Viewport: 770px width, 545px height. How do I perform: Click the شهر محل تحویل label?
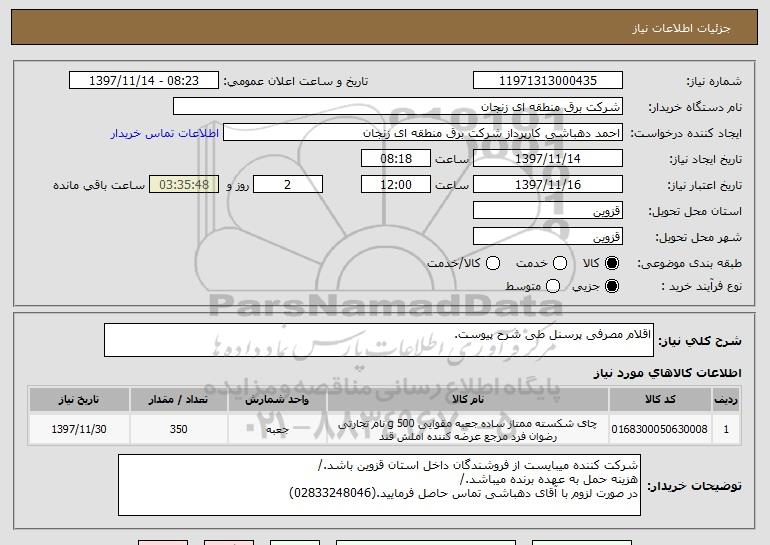point(698,237)
